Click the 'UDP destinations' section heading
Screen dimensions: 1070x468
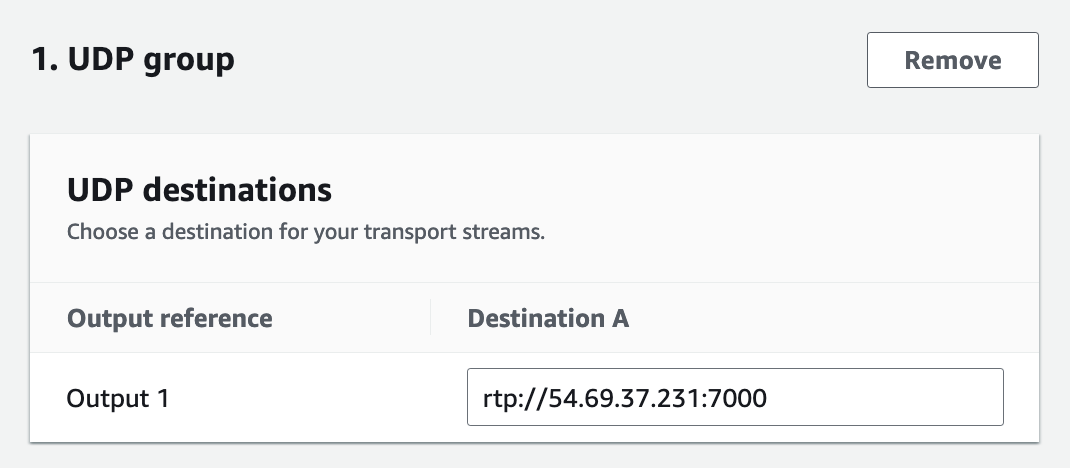[199, 189]
